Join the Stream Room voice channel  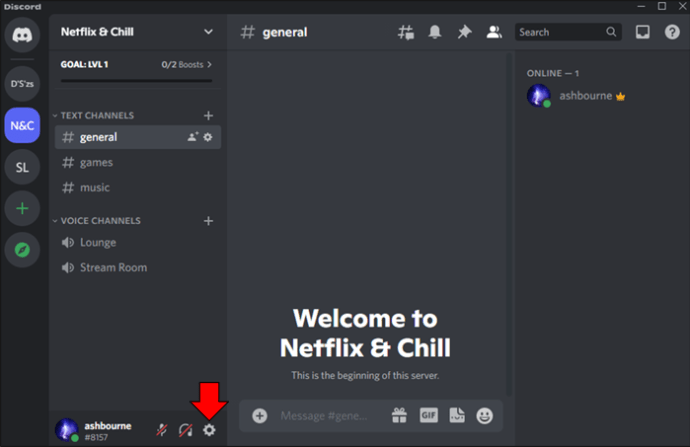click(x=138, y=267)
